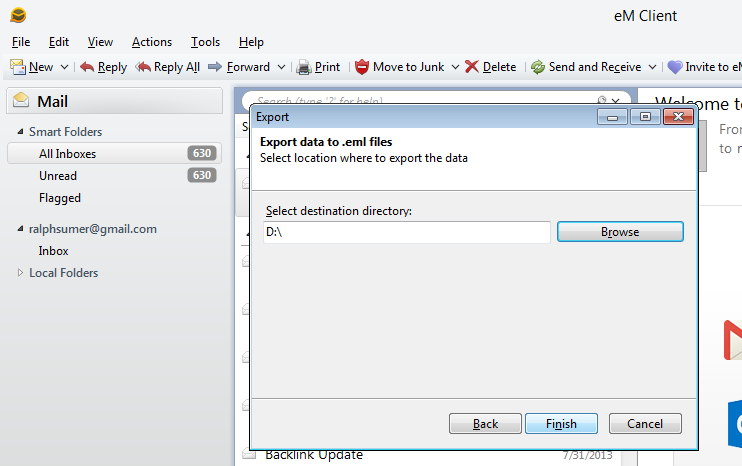Screen dimensions: 742x466
Task: Open the File menu
Action: coord(21,42)
